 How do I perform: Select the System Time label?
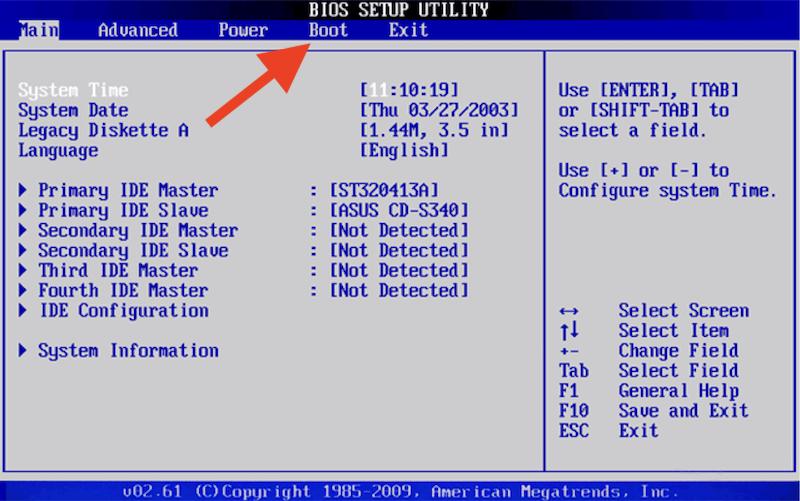pos(73,90)
